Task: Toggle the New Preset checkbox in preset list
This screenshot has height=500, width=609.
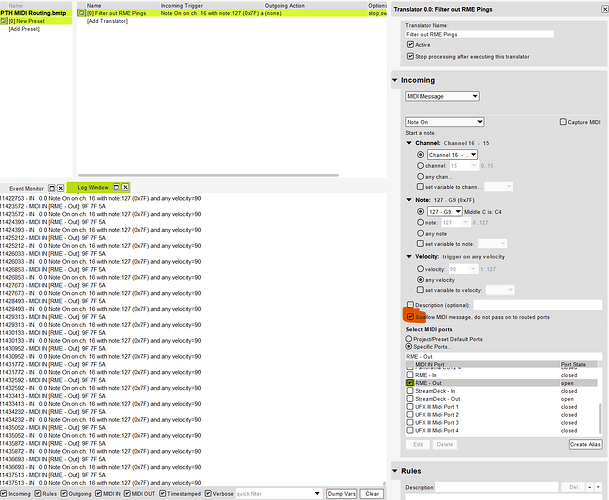Action: 5,21
